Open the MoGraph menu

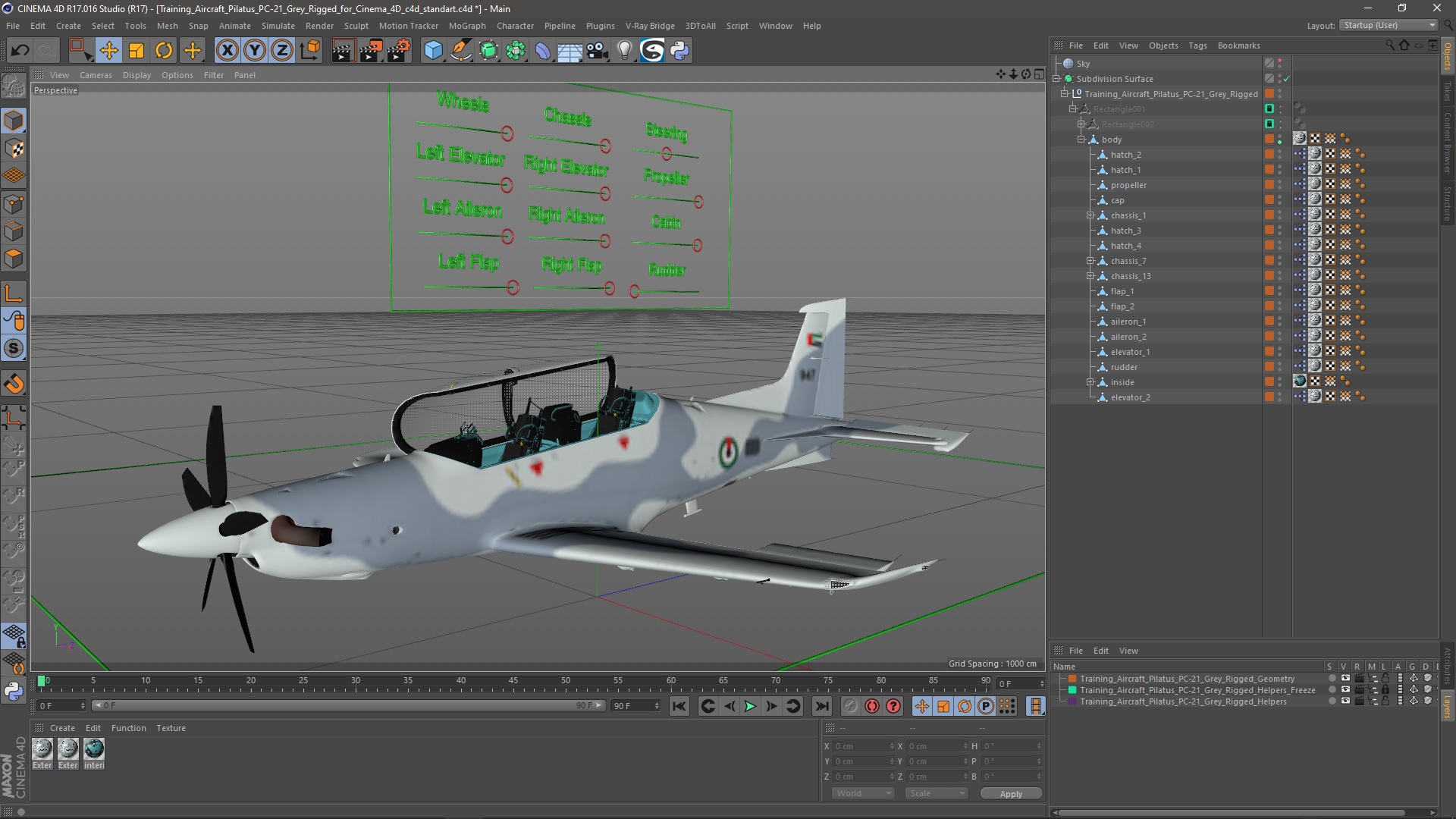click(466, 26)
